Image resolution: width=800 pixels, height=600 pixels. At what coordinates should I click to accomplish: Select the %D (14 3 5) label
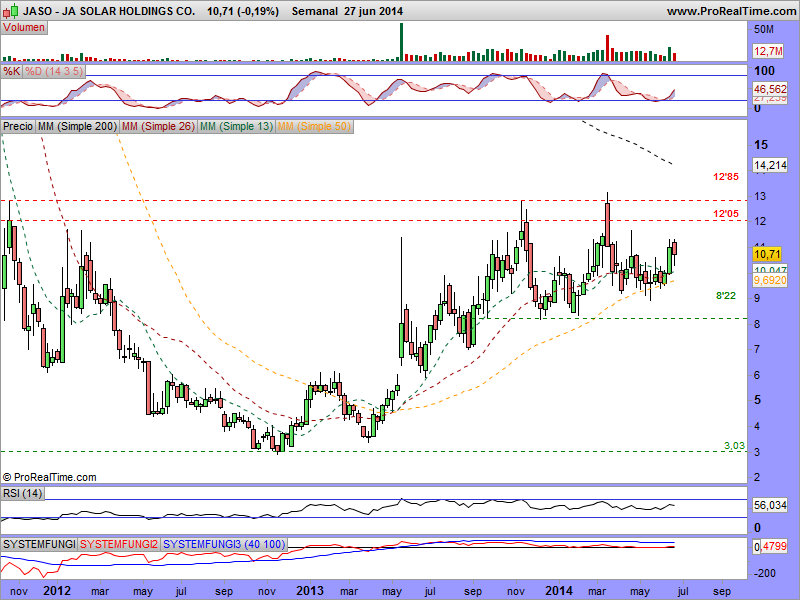[54, 71]
